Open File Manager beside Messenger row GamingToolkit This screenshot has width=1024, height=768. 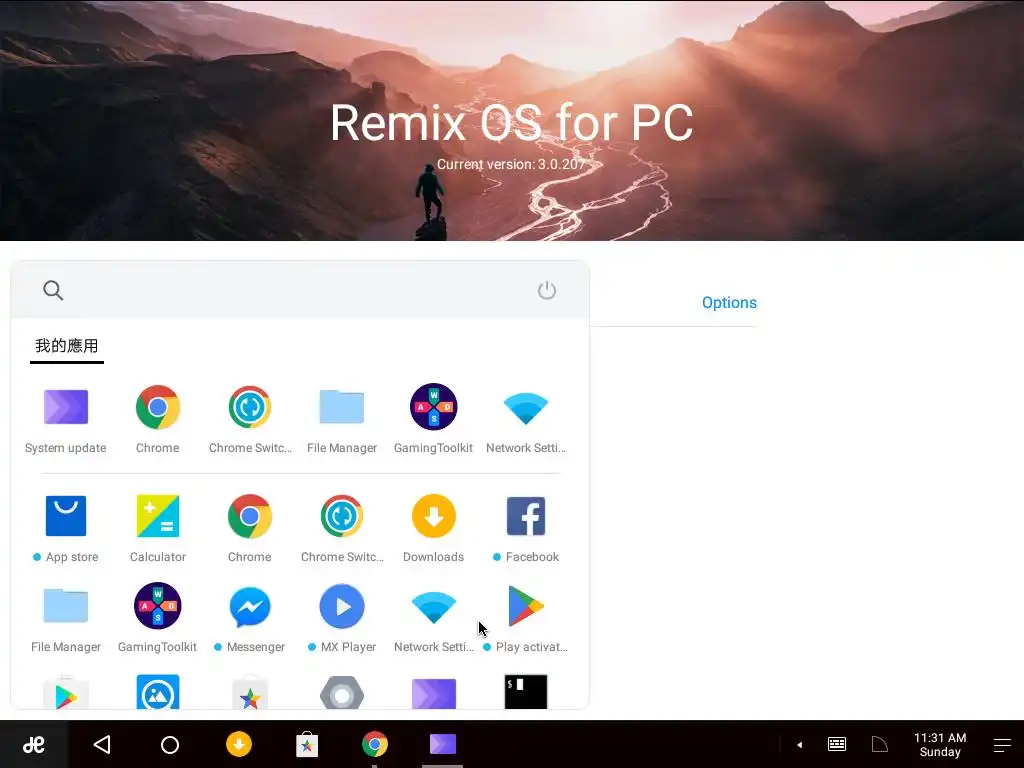click(x=65, y=606)
